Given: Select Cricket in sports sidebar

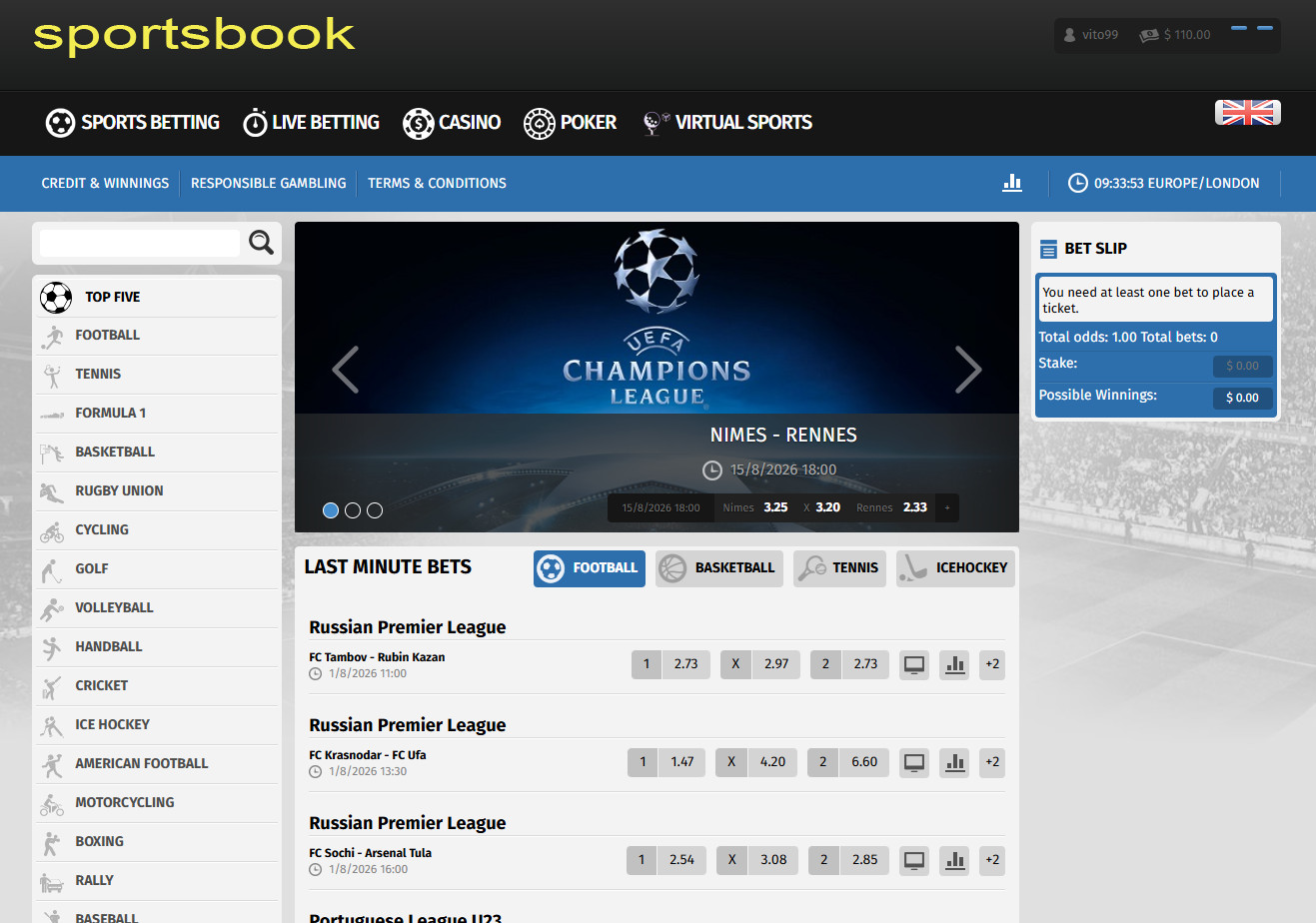Looking at the screenshot, I should coord(157,686).
